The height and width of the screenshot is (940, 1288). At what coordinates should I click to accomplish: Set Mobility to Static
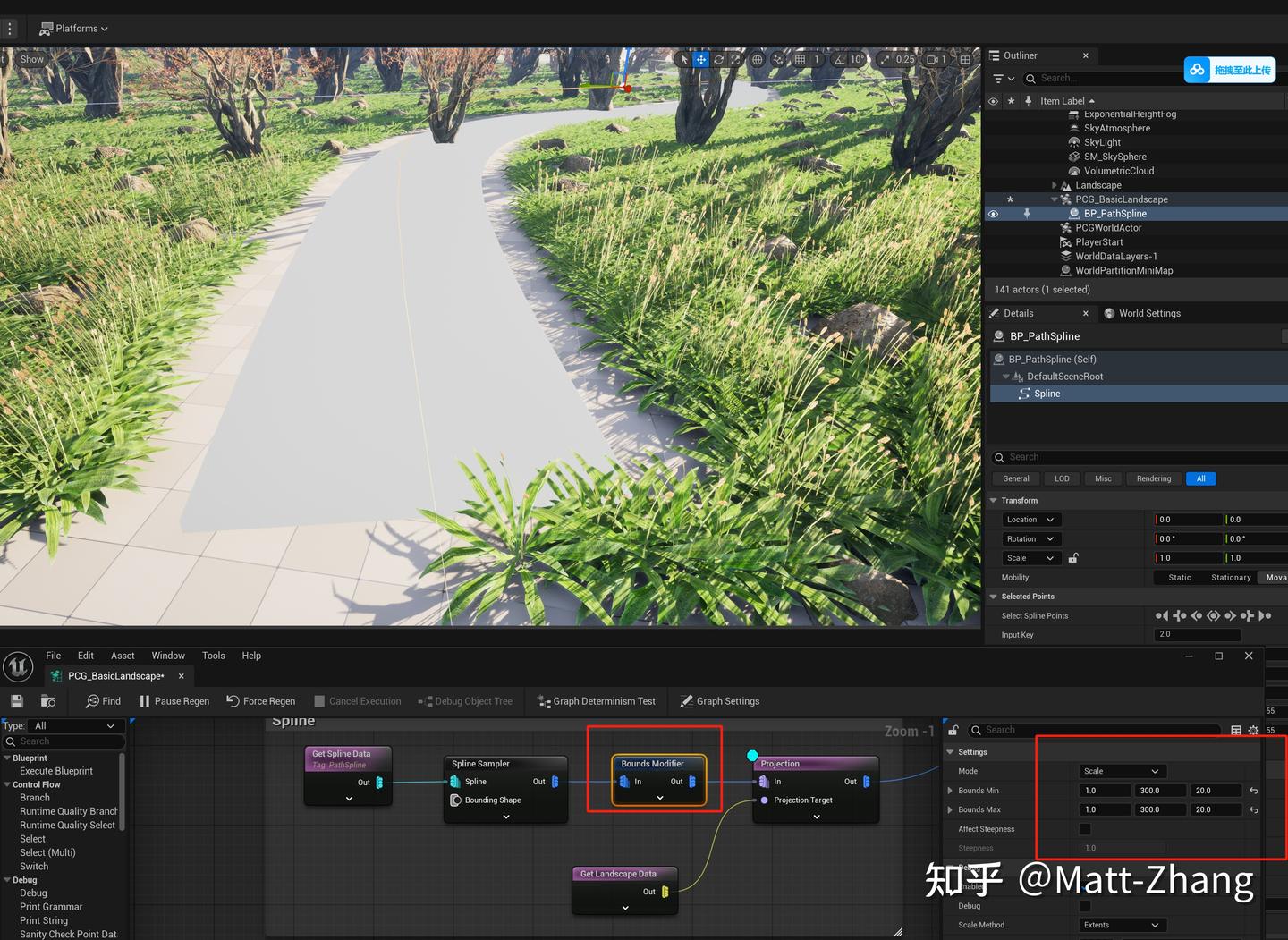pyautogui.click(x=1178, y=577)
